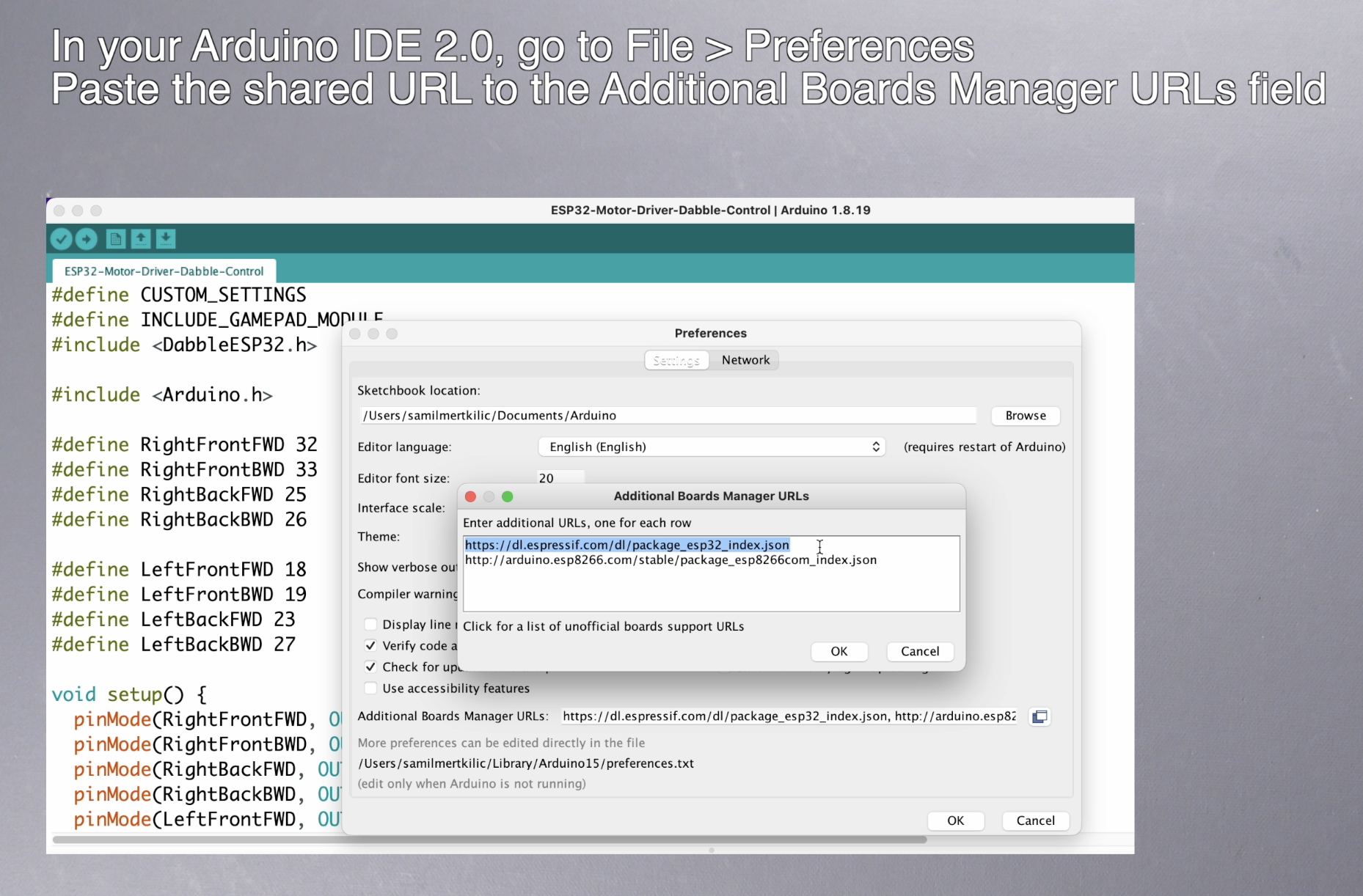The height and width of the screenshot is (896, 1363).
Task: Click OK at bottom of Preferences window
Action: pyautogui.click(x=955, y=820)
